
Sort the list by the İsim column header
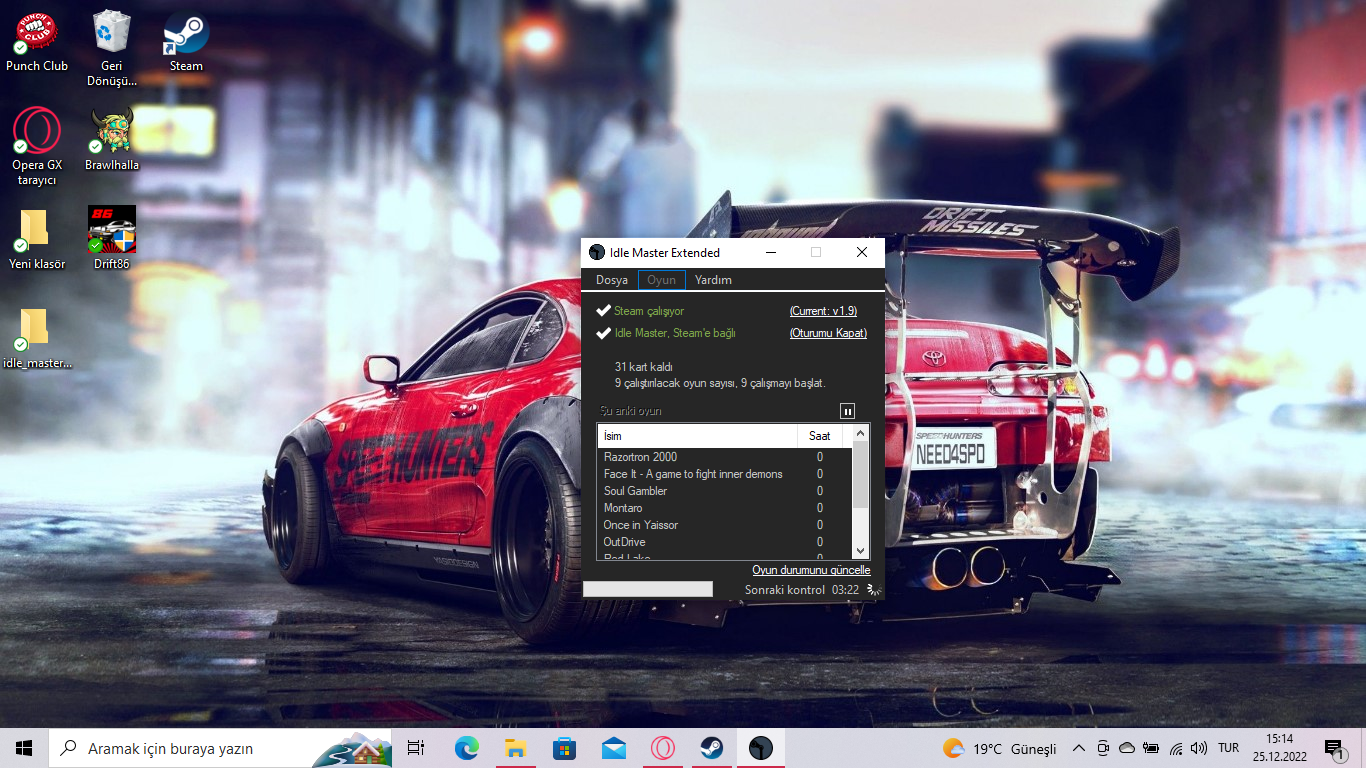pyautogui.click(x=697, y=436)
